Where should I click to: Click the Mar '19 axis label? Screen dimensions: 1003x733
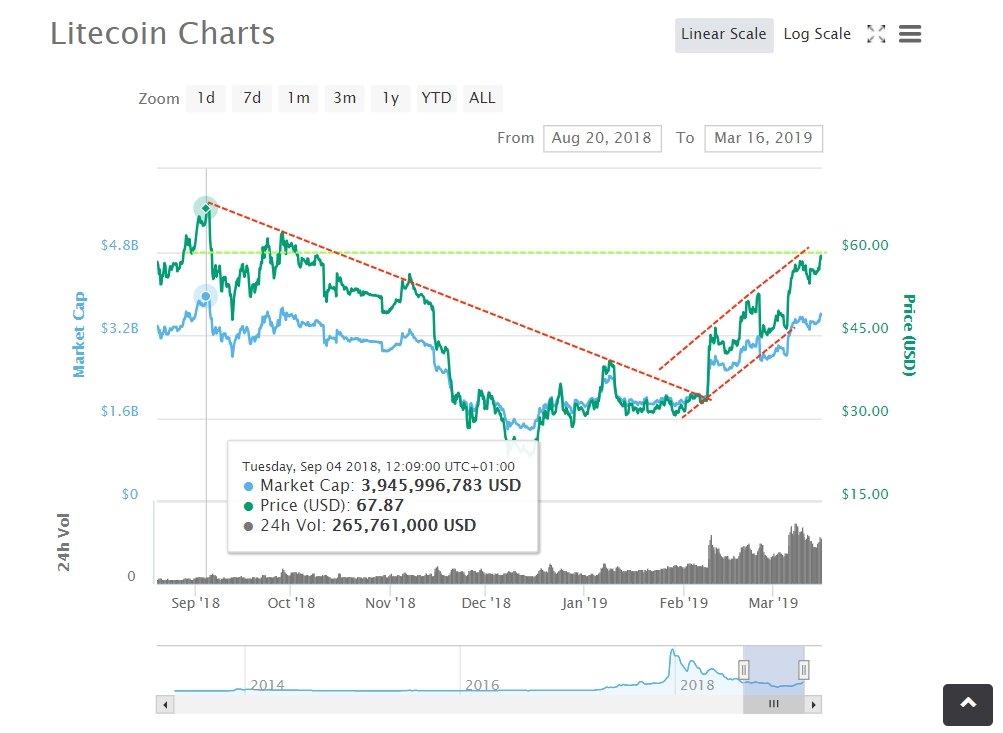[773, 603]
